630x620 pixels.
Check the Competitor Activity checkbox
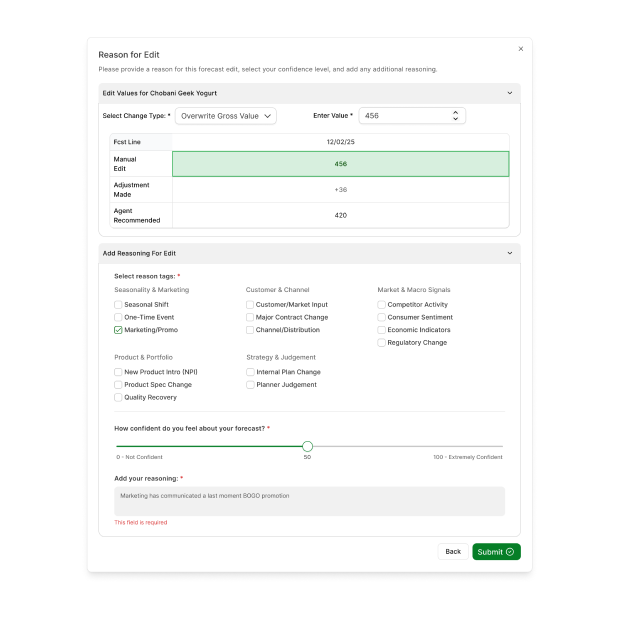click(x=381, y=305)
